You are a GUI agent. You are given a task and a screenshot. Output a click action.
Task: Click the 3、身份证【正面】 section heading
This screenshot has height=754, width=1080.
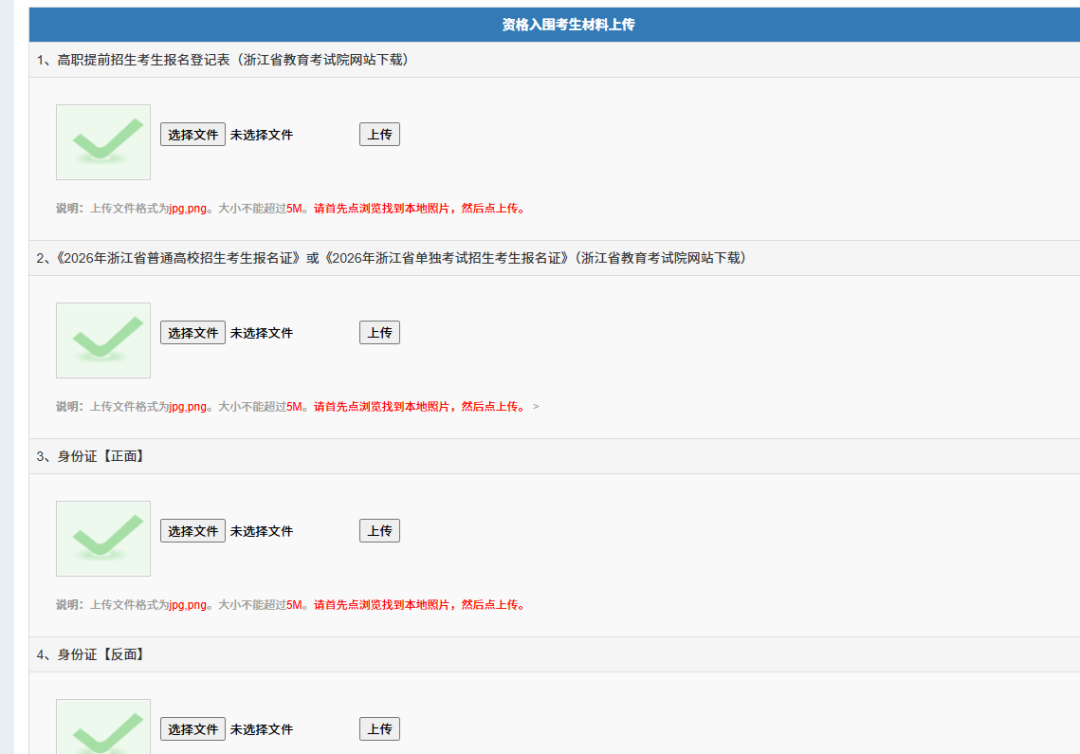tap(91, 456)
